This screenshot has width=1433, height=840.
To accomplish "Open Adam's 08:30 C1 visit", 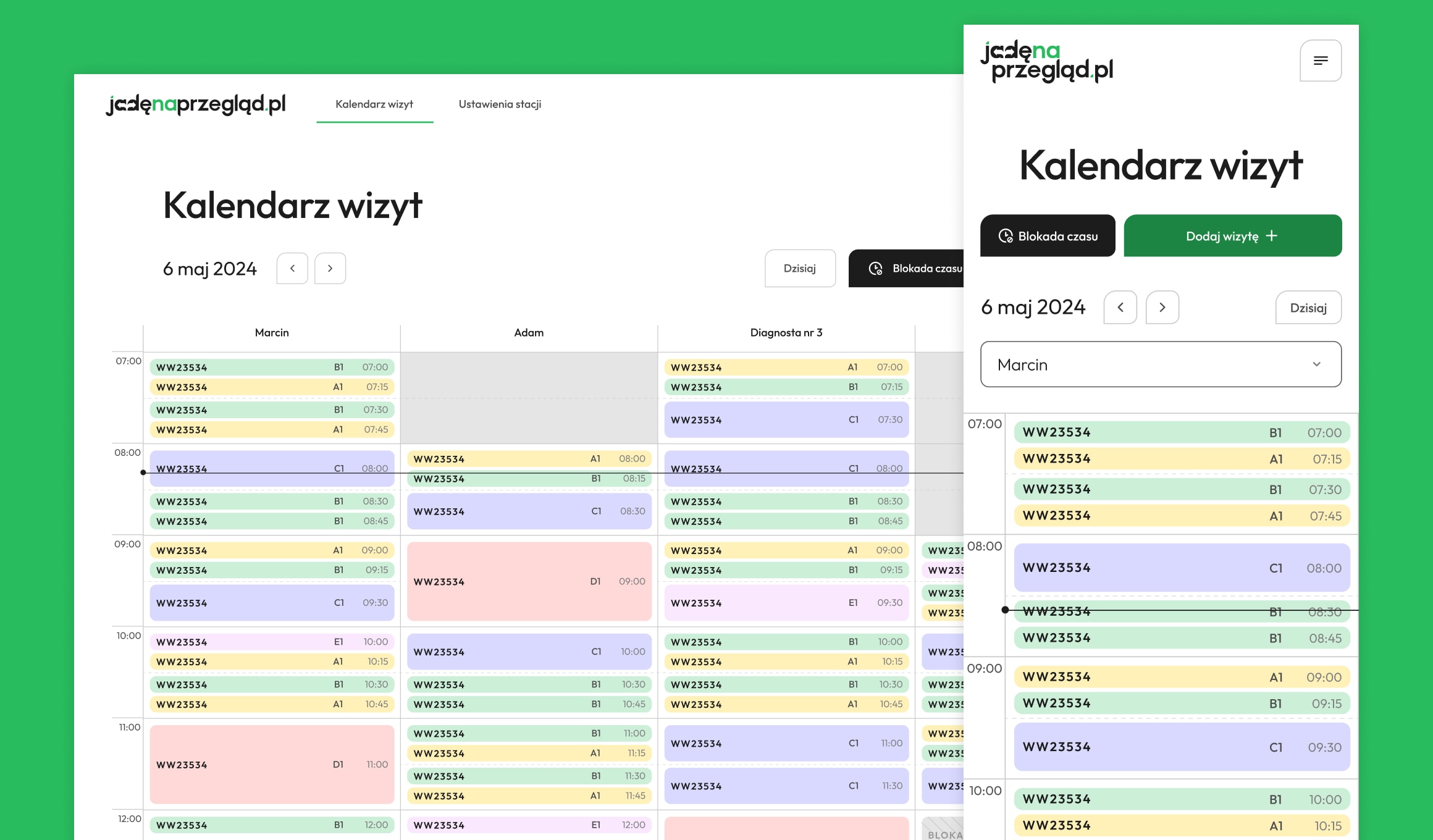I will (529, 511).
